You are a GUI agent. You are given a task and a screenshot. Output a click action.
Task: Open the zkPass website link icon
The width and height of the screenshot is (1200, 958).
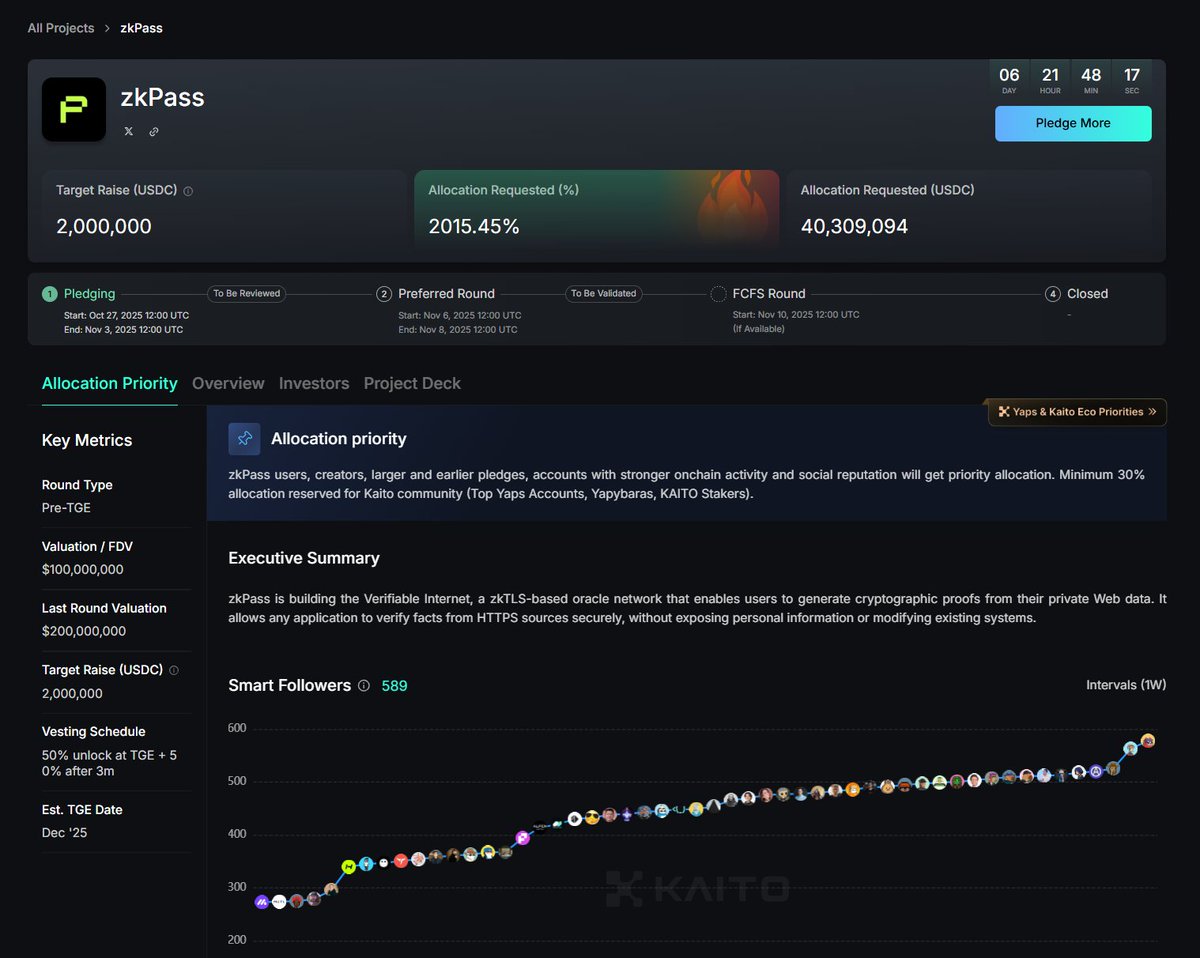click(x=154, y=131)
